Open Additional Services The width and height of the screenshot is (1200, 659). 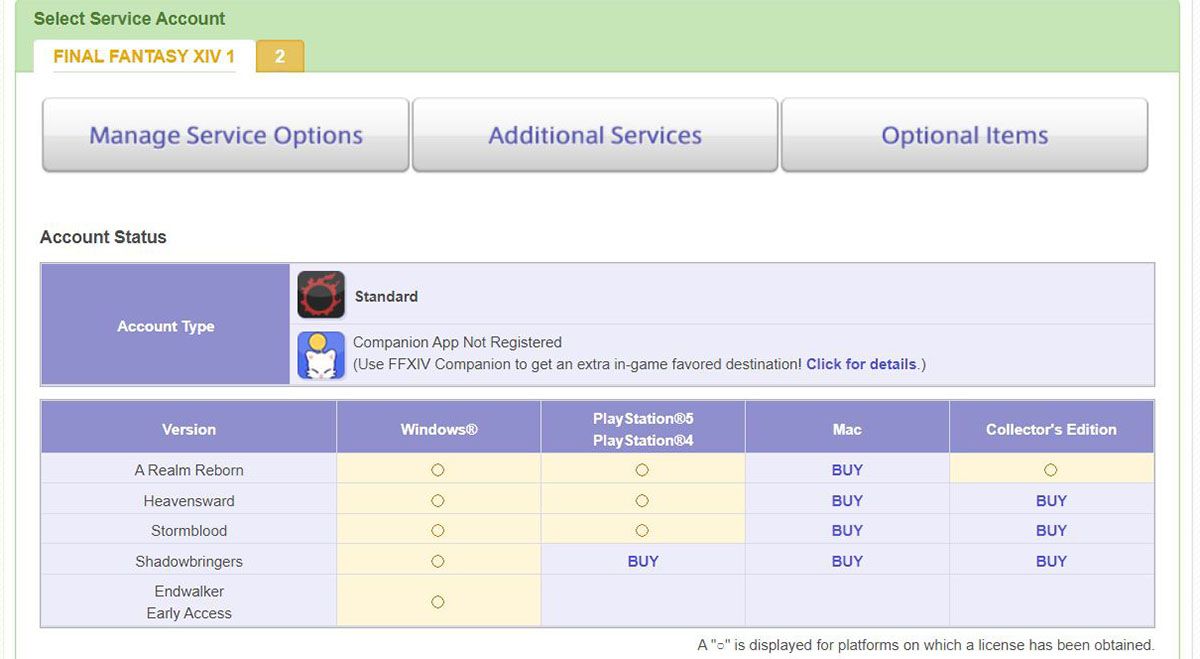[x=594, y=134]
